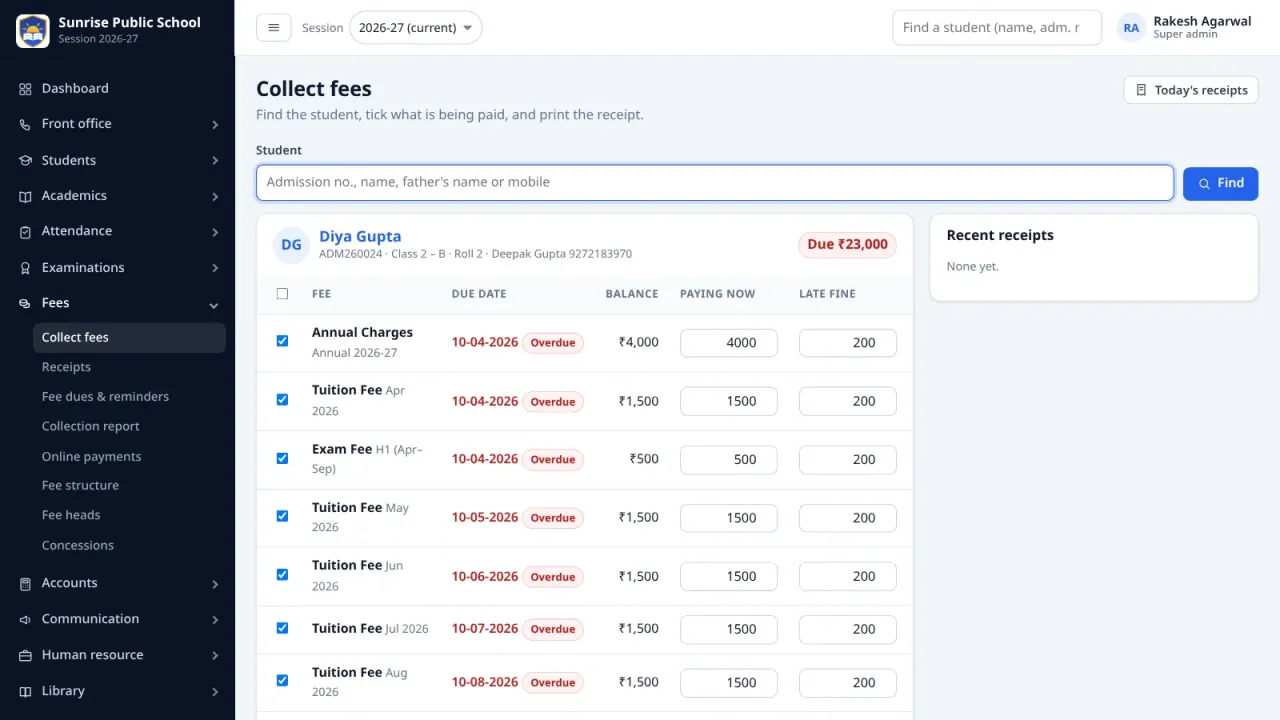Click the Sunrise Public School logo icon

(33, 31)
